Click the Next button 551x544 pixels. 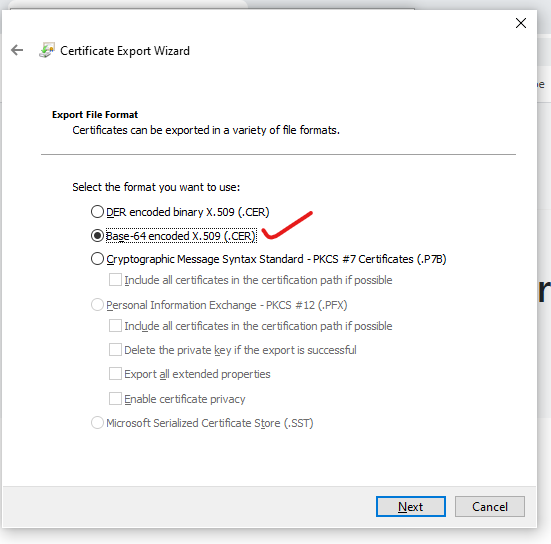[x=411, y=506]
